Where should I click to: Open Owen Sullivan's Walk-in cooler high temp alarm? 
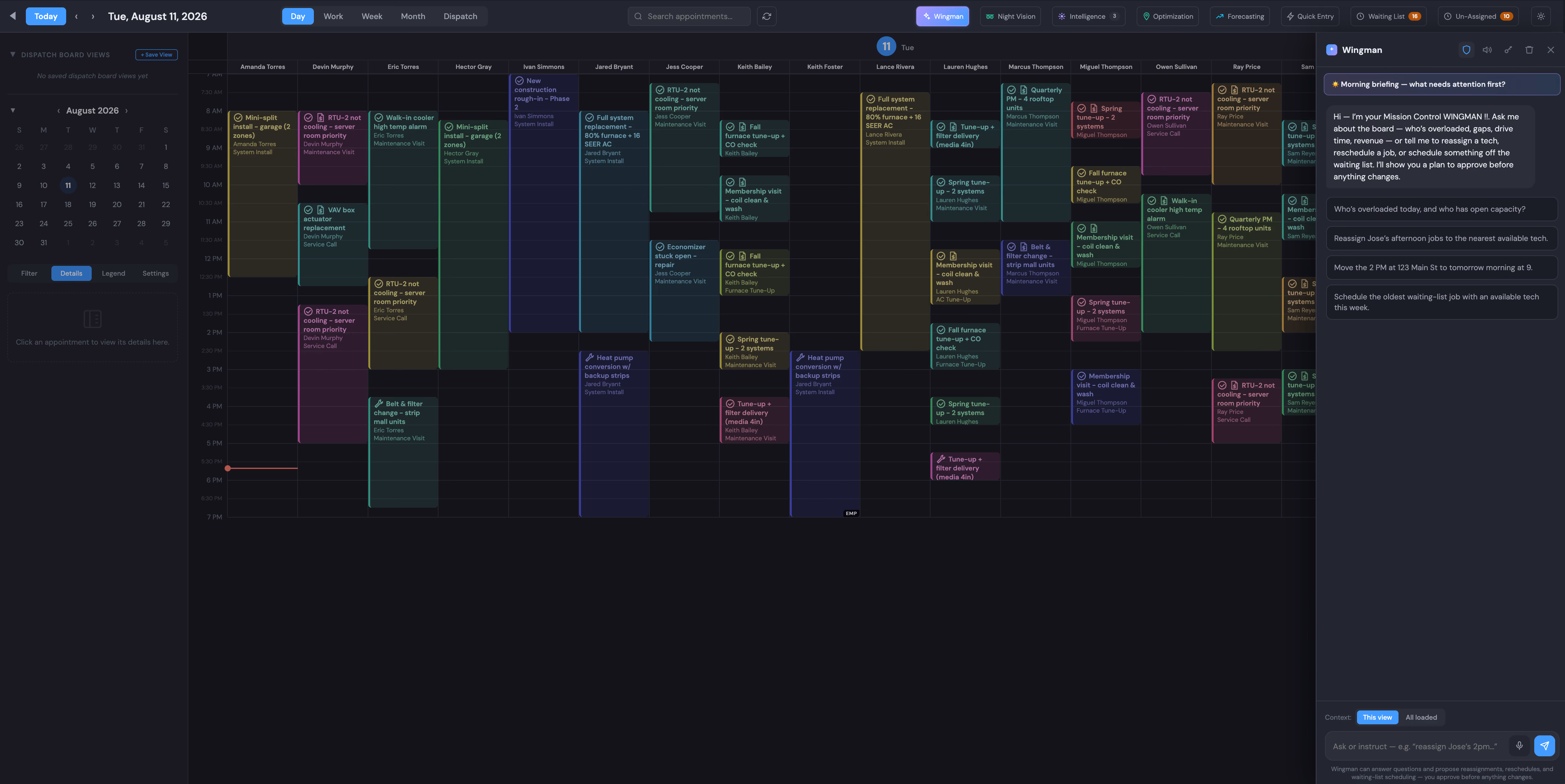[1176, 263]
